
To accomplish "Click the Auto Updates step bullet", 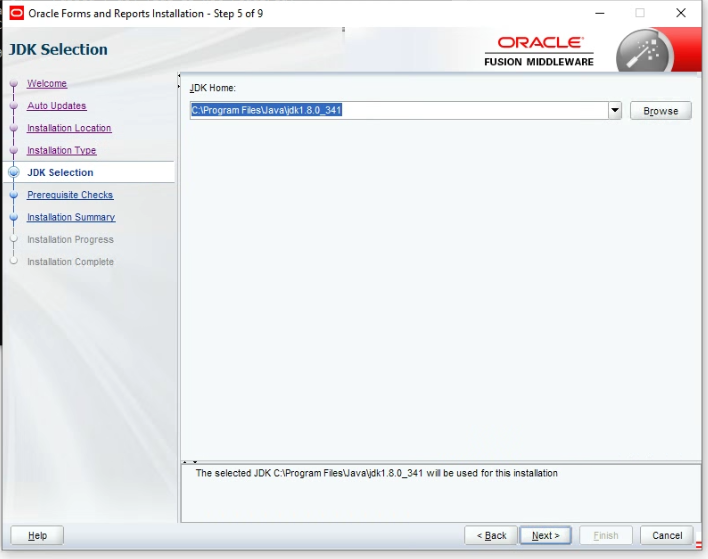I will point(14,106).
